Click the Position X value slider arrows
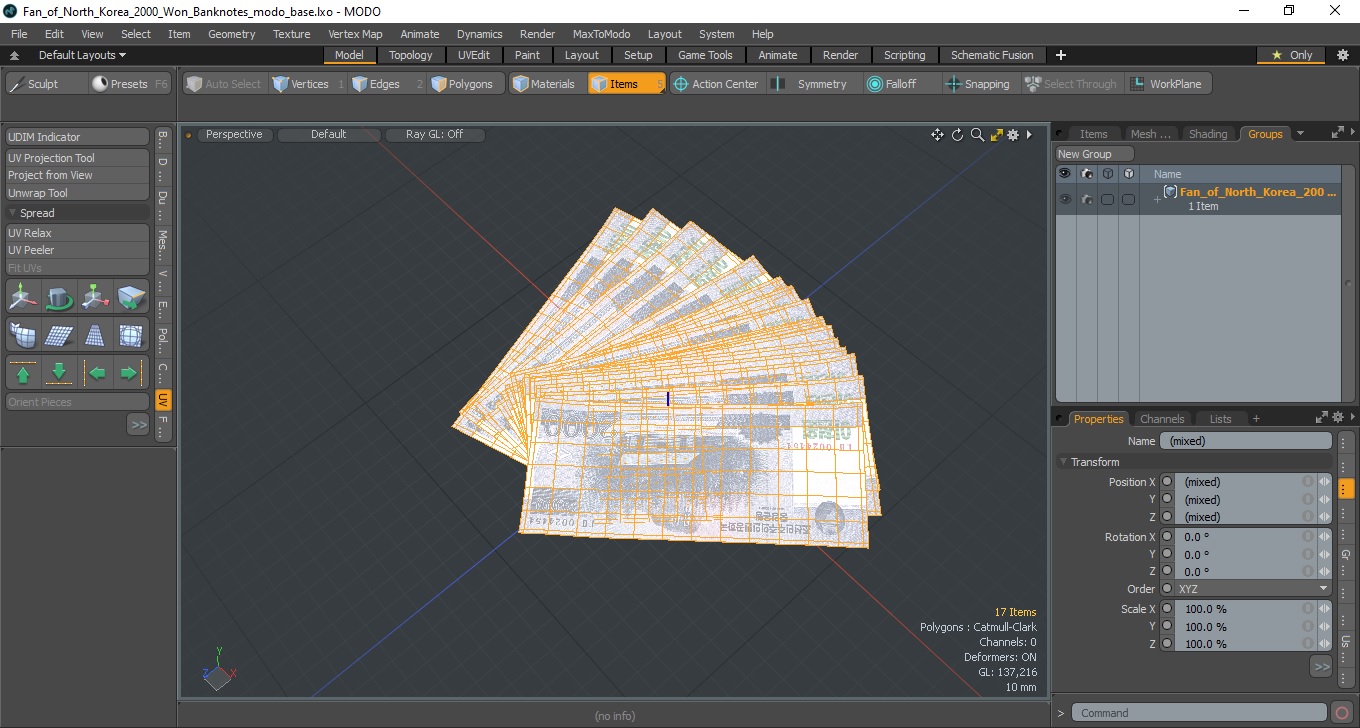 [x=1325, y=482]
